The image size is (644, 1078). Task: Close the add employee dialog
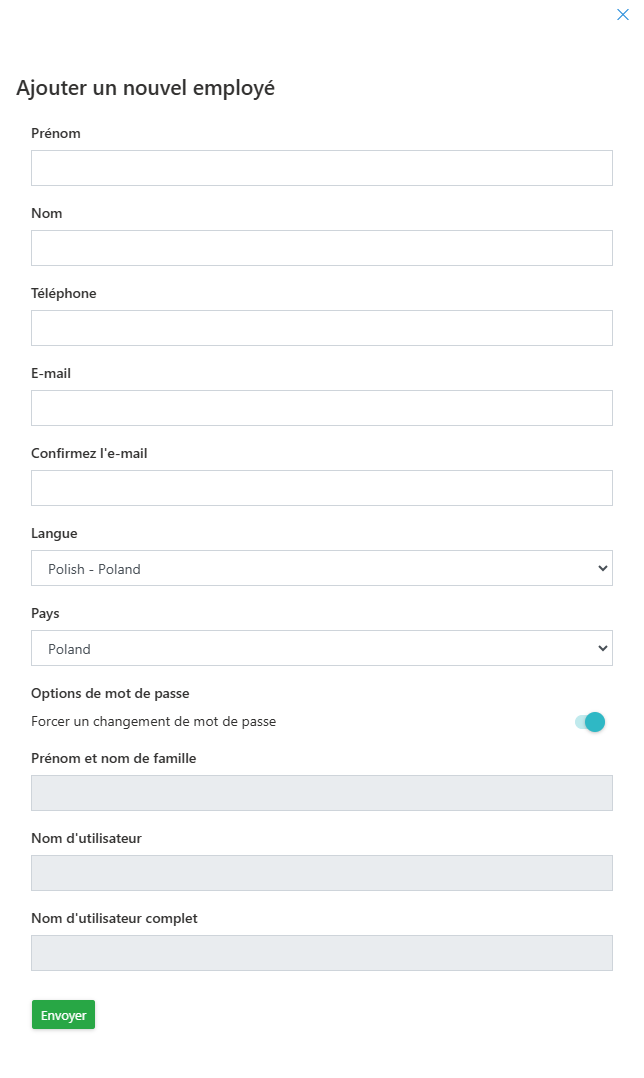click(x=622, y=15)
